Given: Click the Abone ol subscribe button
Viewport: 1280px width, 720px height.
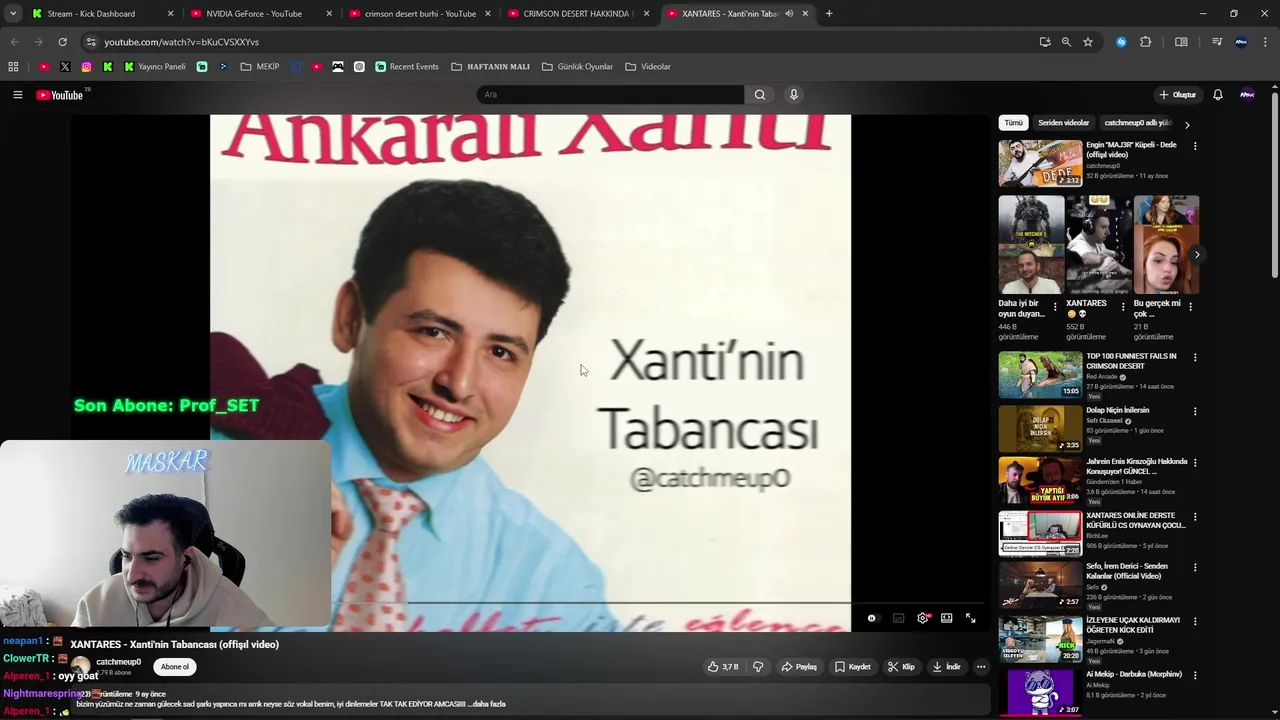Looking at the screenshot, I should [x=175, y=667].
